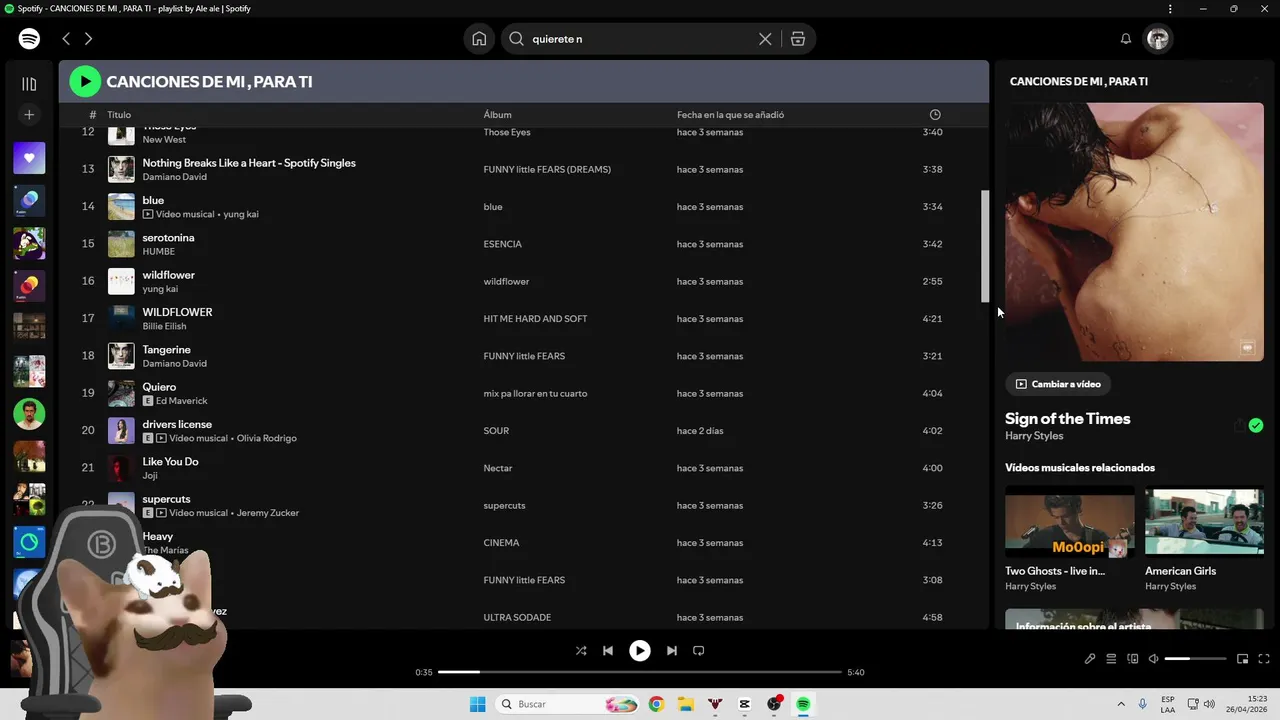
Task: Open the queue icon
Action: 1111,659
